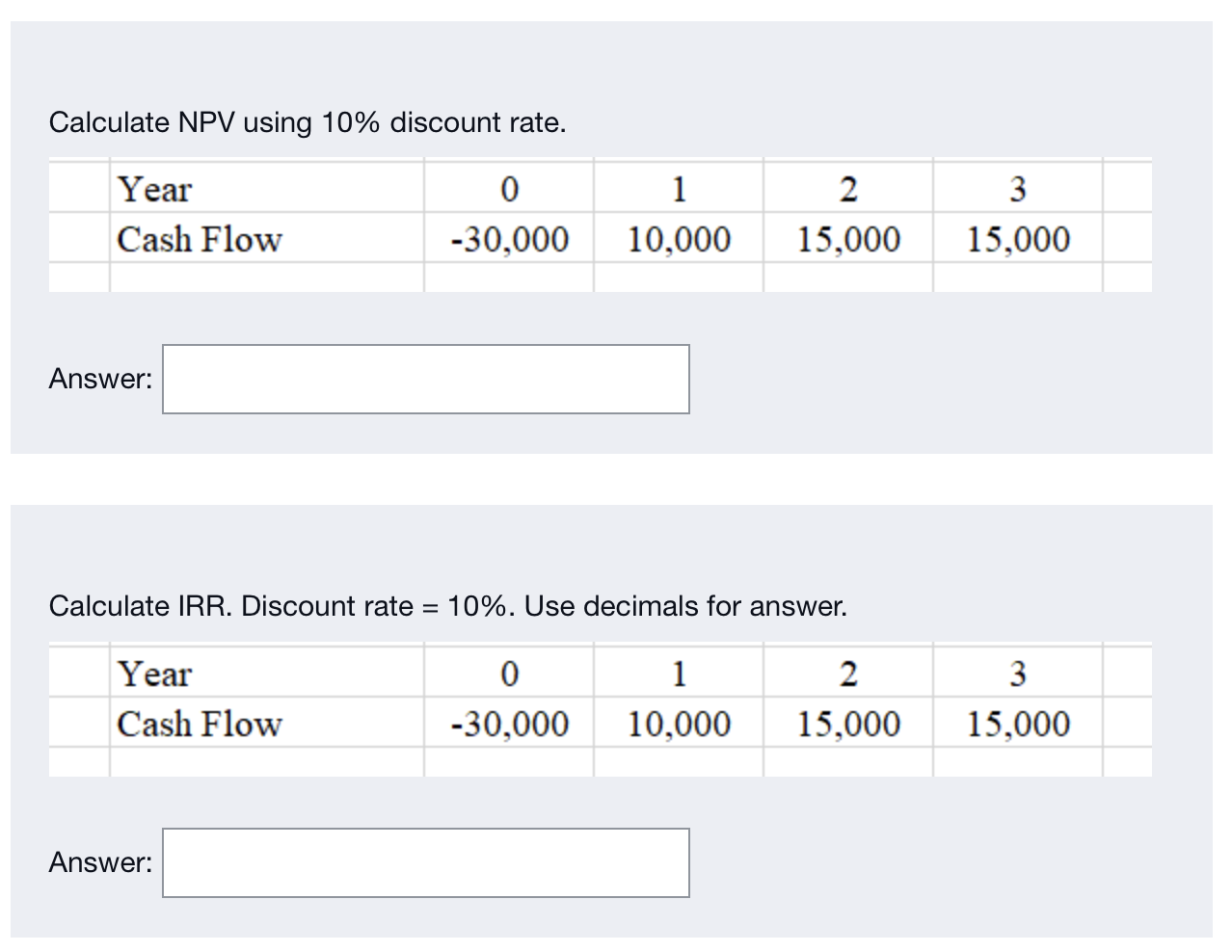
Task: Select the -30,000 cell in the IRR table
Action: pyautogui.click(x=510, y=725)
